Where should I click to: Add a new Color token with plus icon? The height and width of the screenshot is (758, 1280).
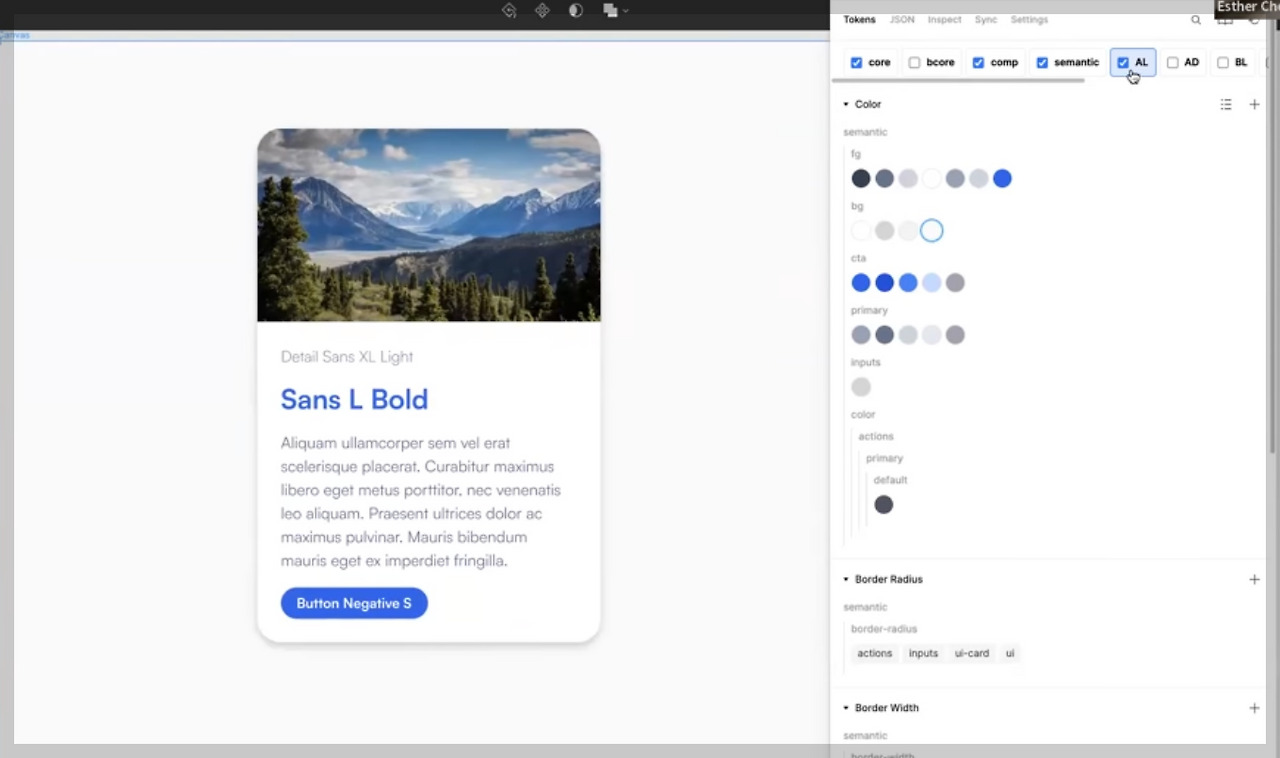pyautogui.click(x=1254, y=104)
